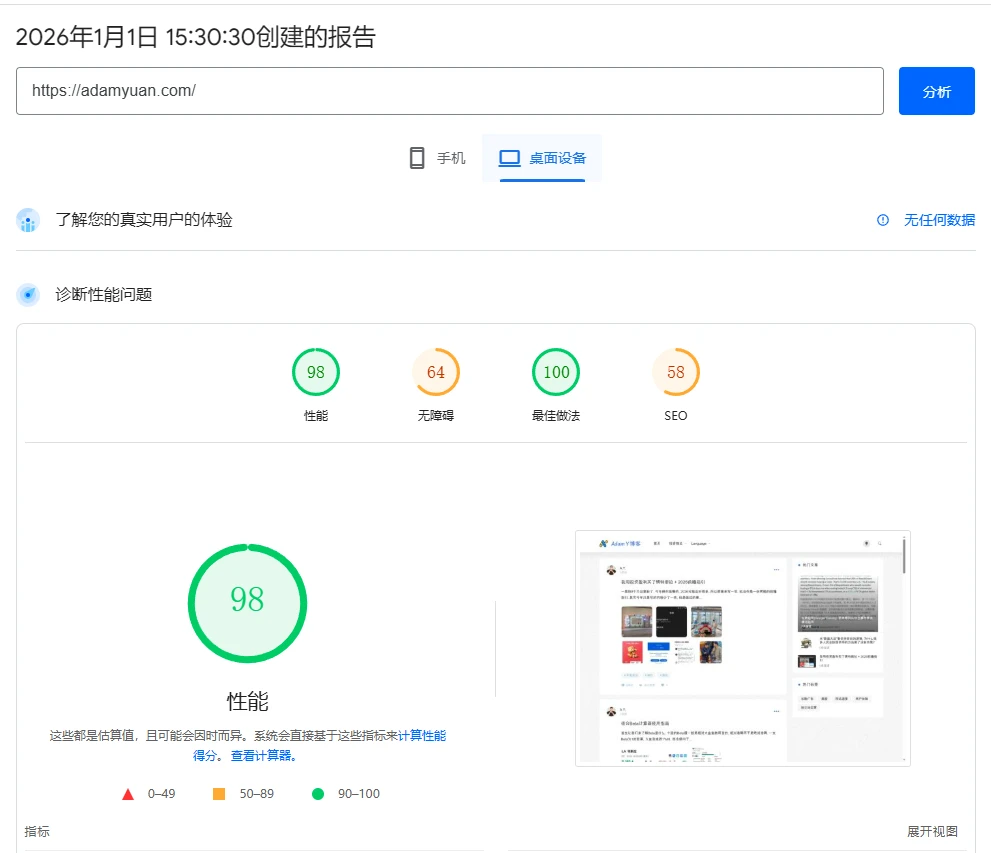Click the 无任何数据 link
Screen dimensions: 991x853
939,220
